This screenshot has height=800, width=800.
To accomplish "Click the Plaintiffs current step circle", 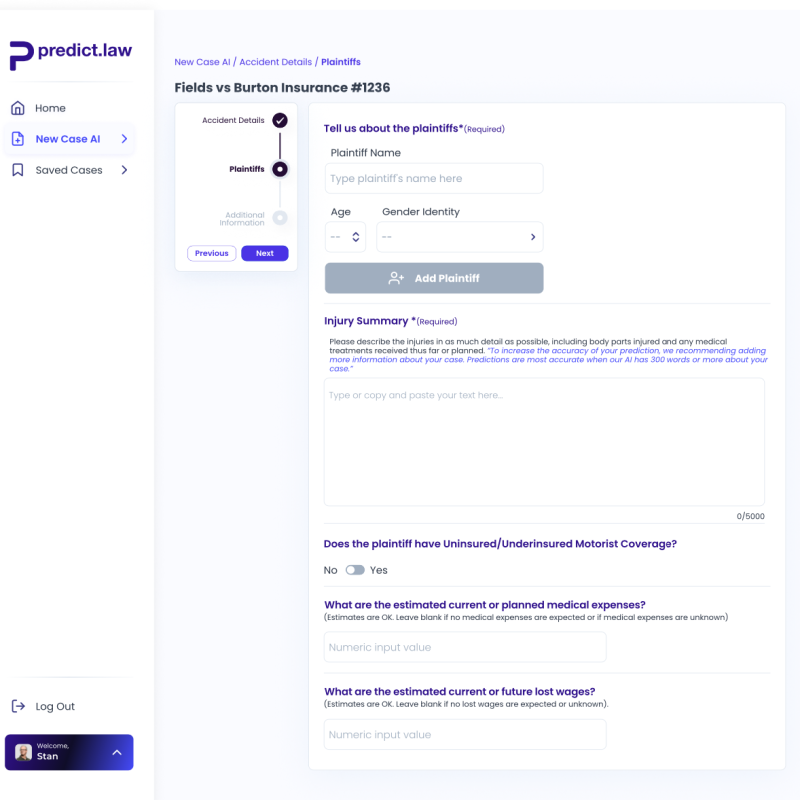I will pos(280,169).
